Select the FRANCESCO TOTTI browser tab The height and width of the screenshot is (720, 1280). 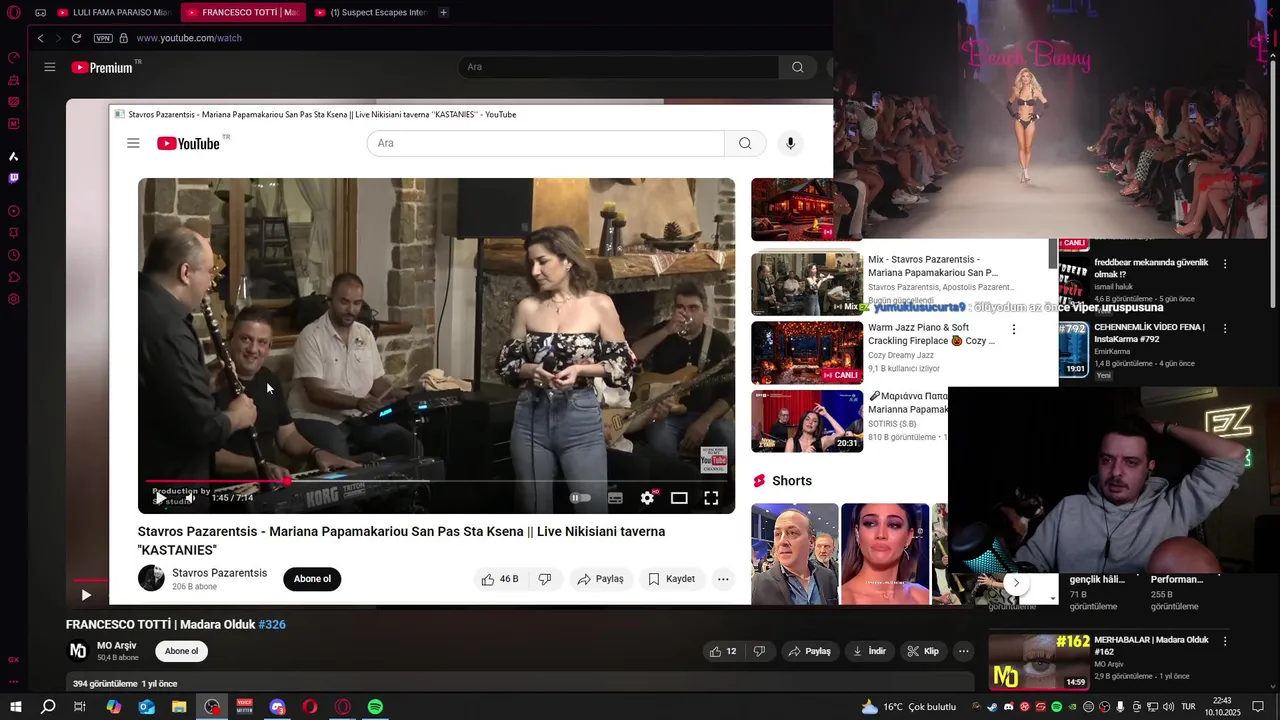point(243,13)
